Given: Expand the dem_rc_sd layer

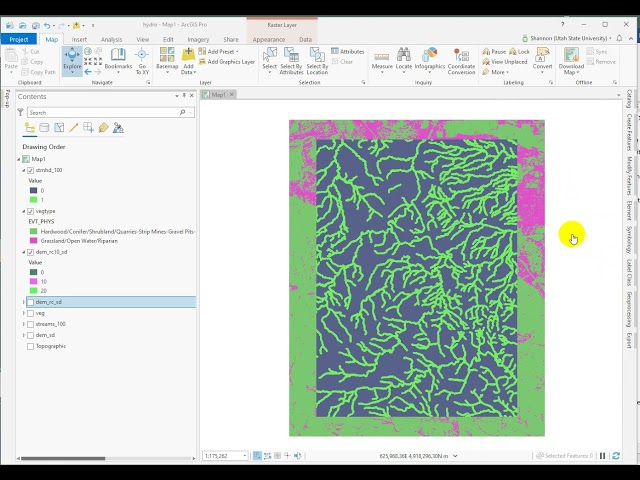Looking at the screenshot, I should 24,302.
